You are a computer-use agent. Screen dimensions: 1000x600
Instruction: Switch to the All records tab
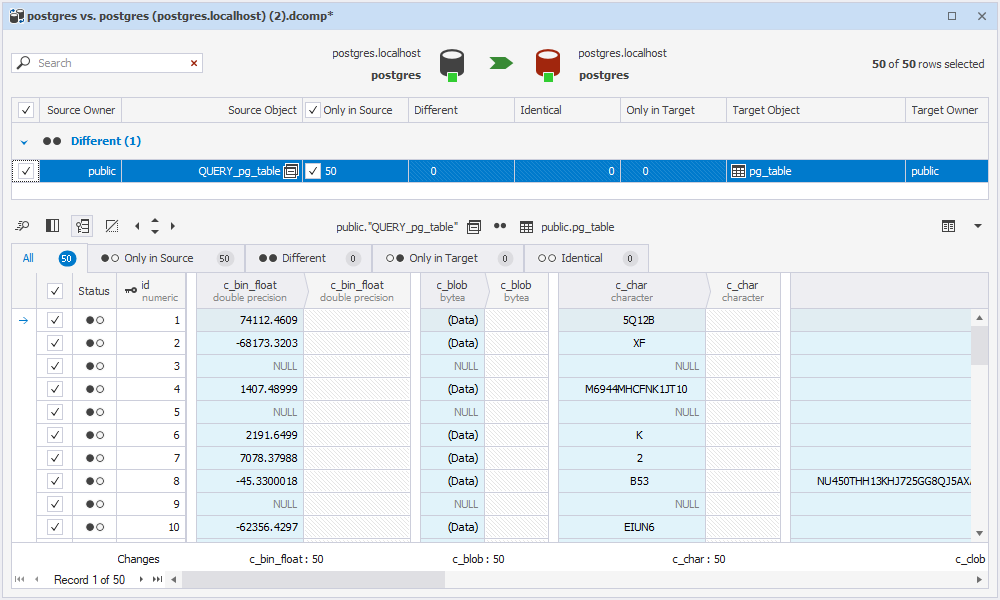point(49,258)
